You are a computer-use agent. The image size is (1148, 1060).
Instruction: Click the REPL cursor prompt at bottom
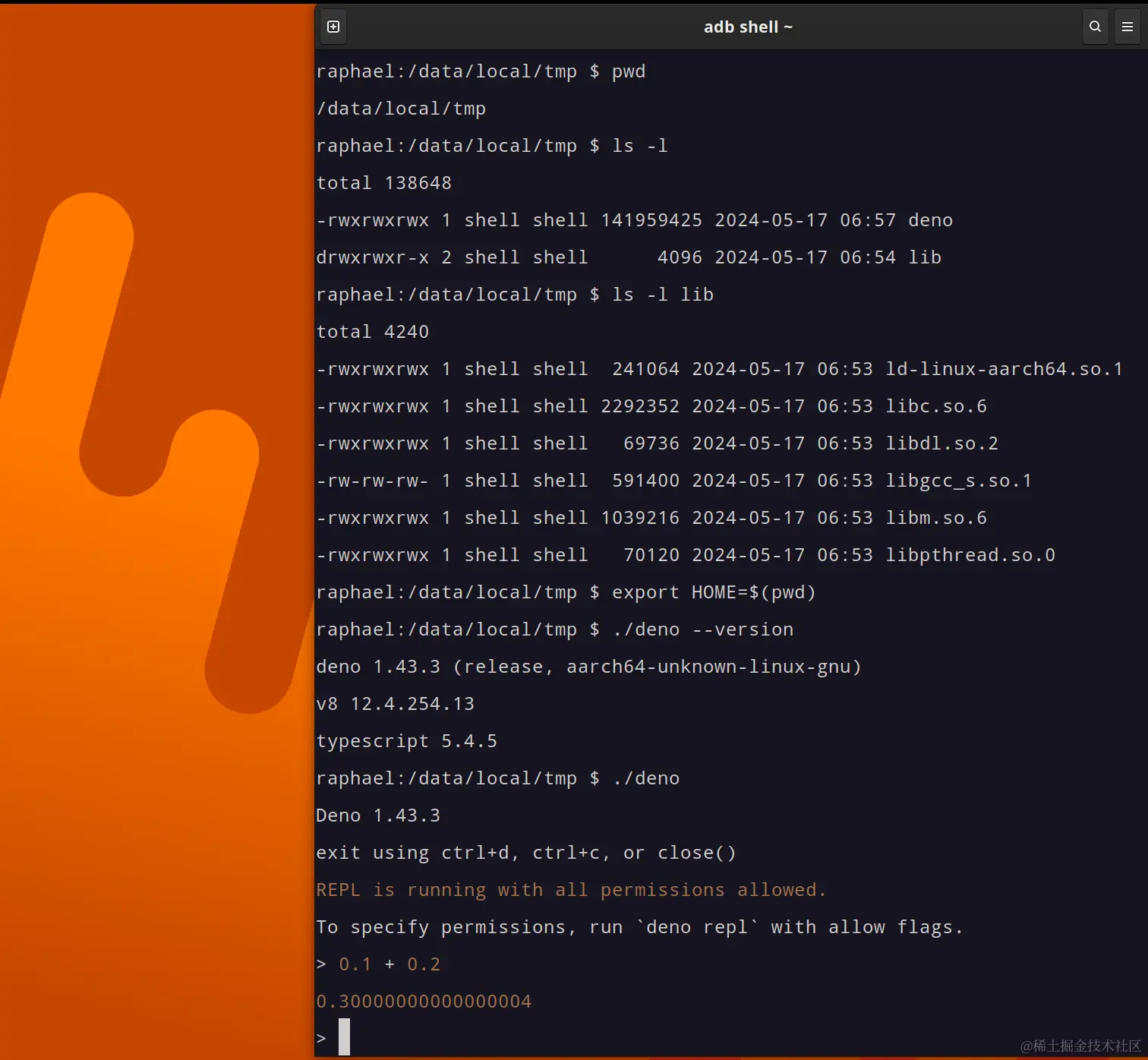click(344, 1037)
